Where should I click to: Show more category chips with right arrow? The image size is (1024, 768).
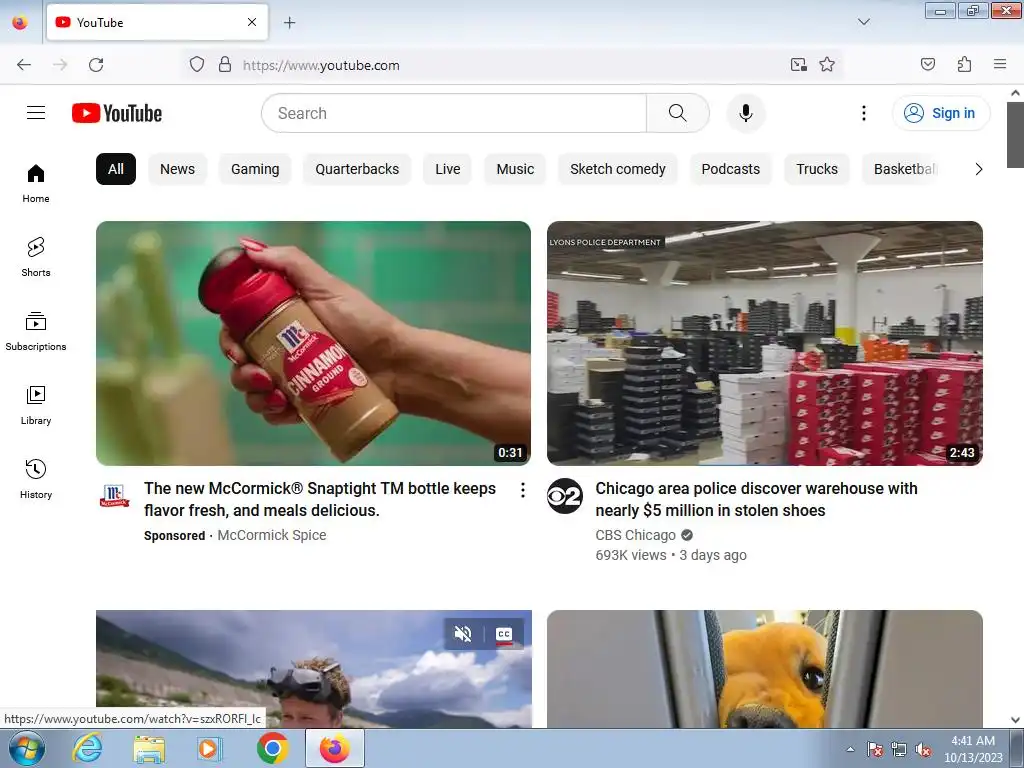(x=978, y=169)
